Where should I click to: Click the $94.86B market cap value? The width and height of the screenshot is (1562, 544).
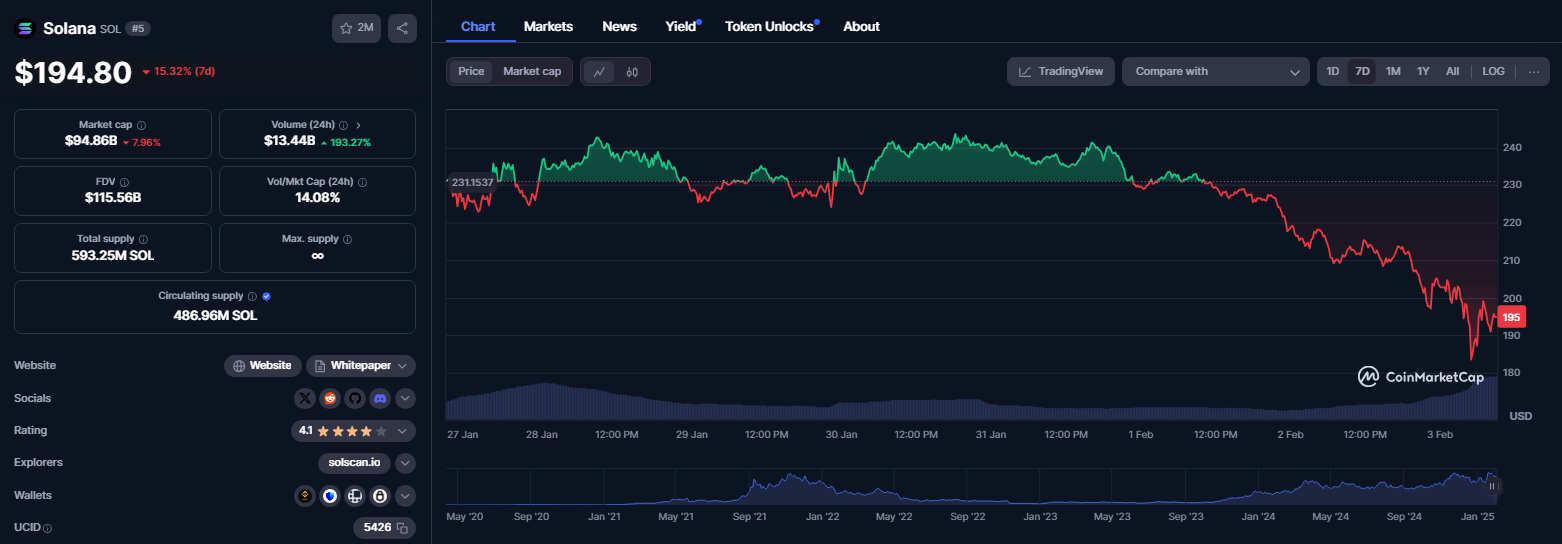point(91,141)
